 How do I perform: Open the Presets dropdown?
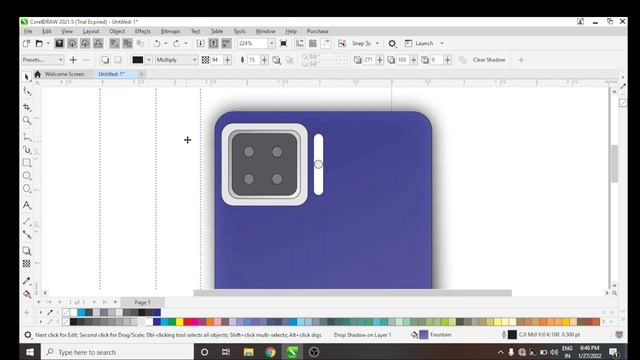click(x=42, y=60)
